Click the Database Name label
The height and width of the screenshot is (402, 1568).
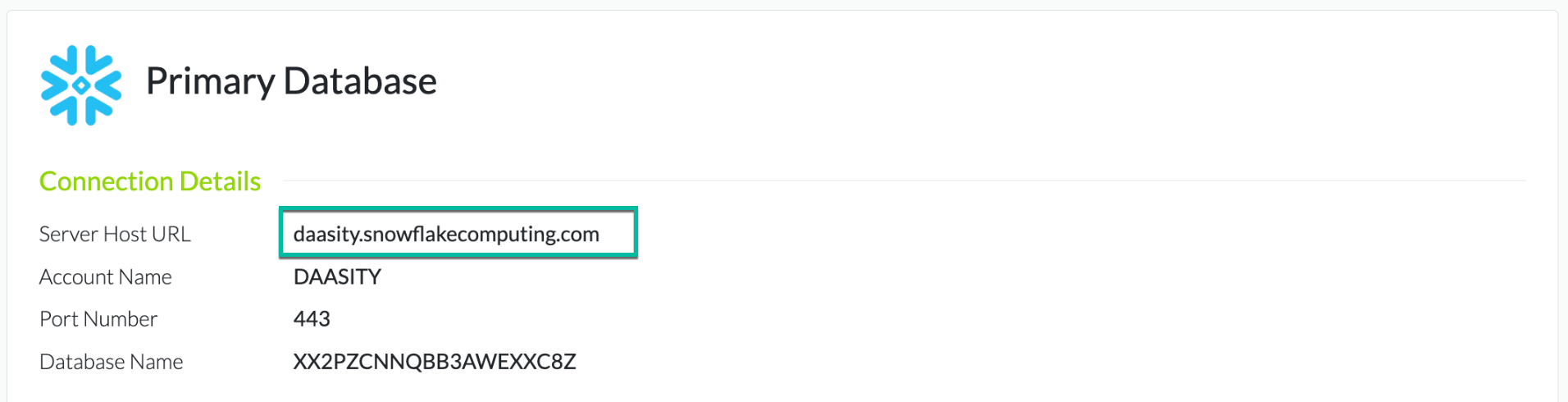(x=112, y=362)
